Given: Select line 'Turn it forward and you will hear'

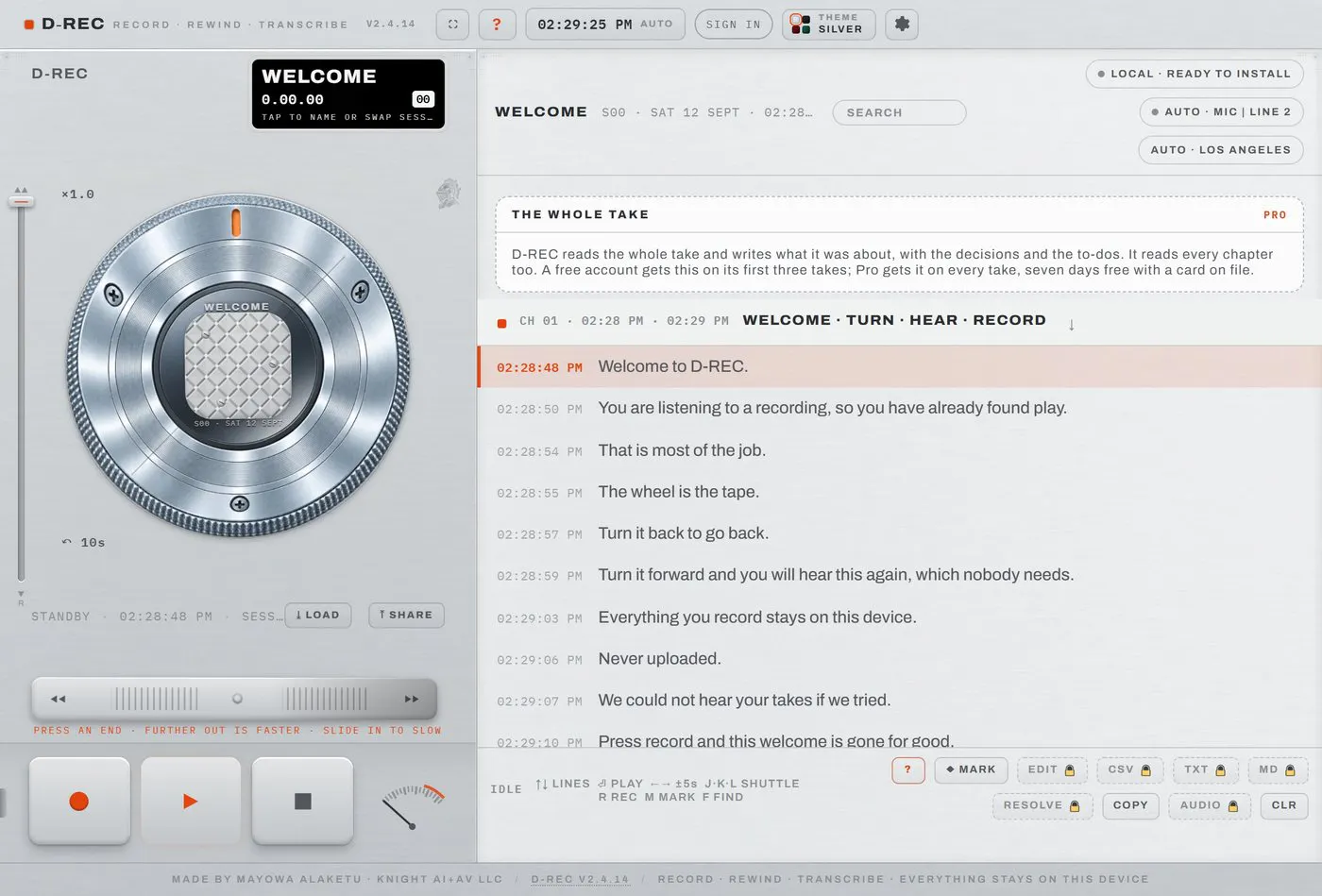Looking at the screenshot, I should pos(900,575).
